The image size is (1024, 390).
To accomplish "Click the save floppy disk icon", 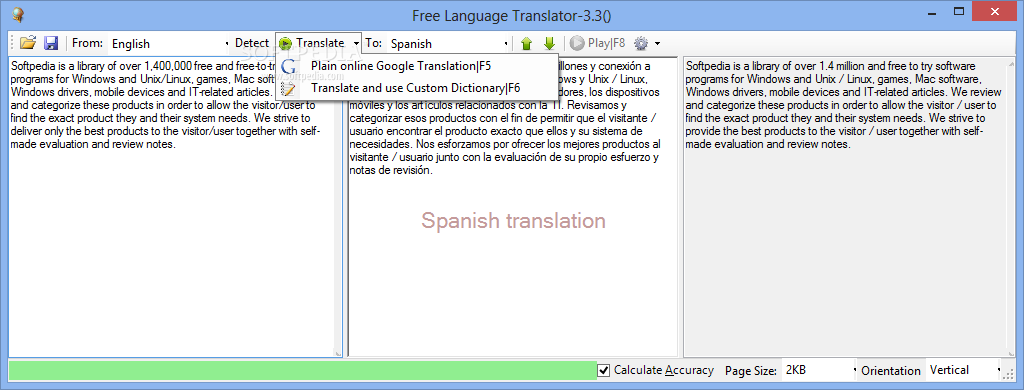I will coord(51,43).
